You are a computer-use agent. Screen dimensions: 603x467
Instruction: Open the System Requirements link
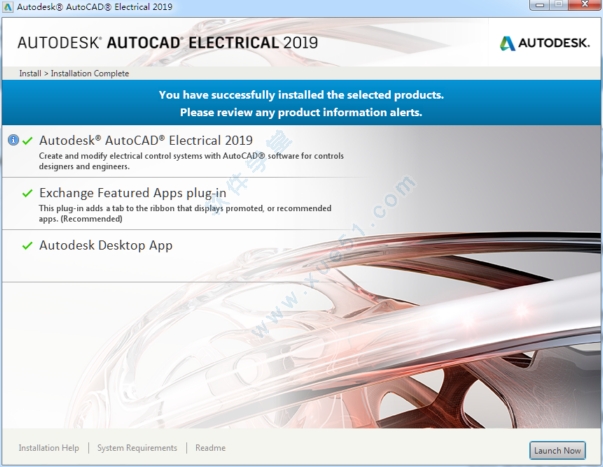(x=138, y=448)
